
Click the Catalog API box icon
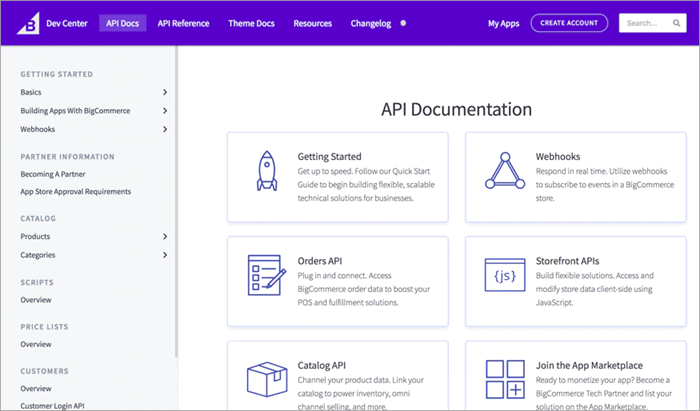[x=267, y=379]
